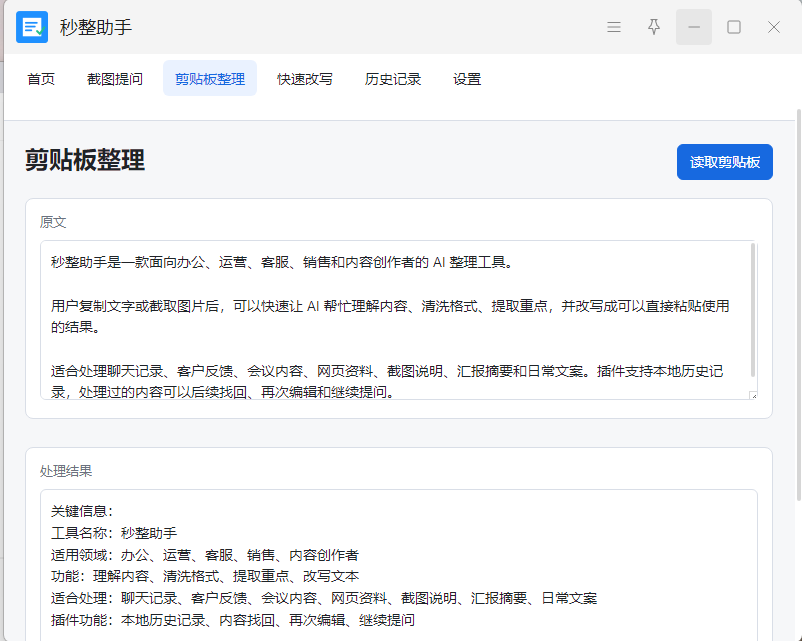Click the line starting with '适用领域：办公'
Screen dimensions: 802x641
[x=205, y=555]
